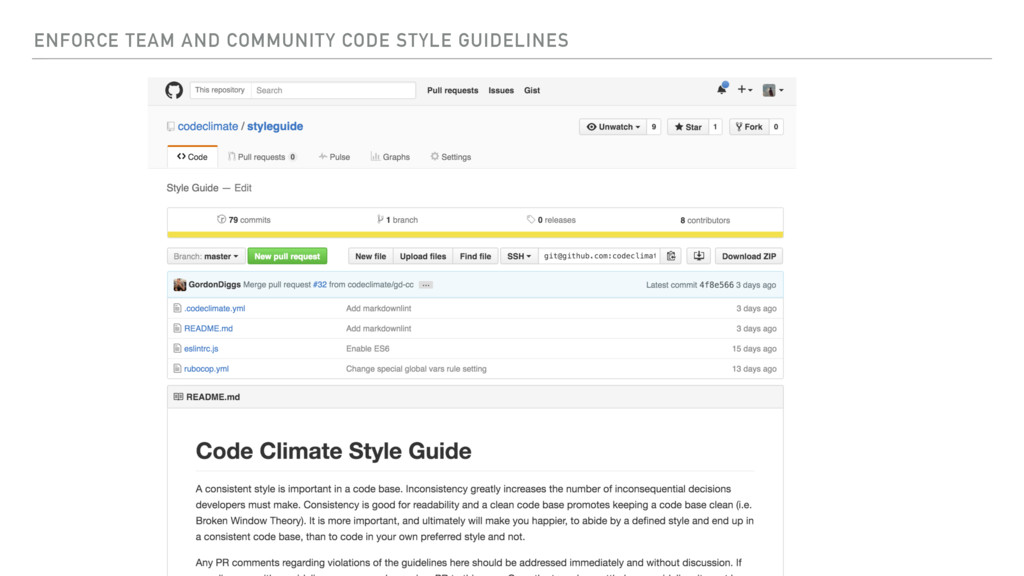Click 'Add markdownlint' message for .codeclimate.yml
The height and width of the screenshot is (576, 1024).
(379, 308)
